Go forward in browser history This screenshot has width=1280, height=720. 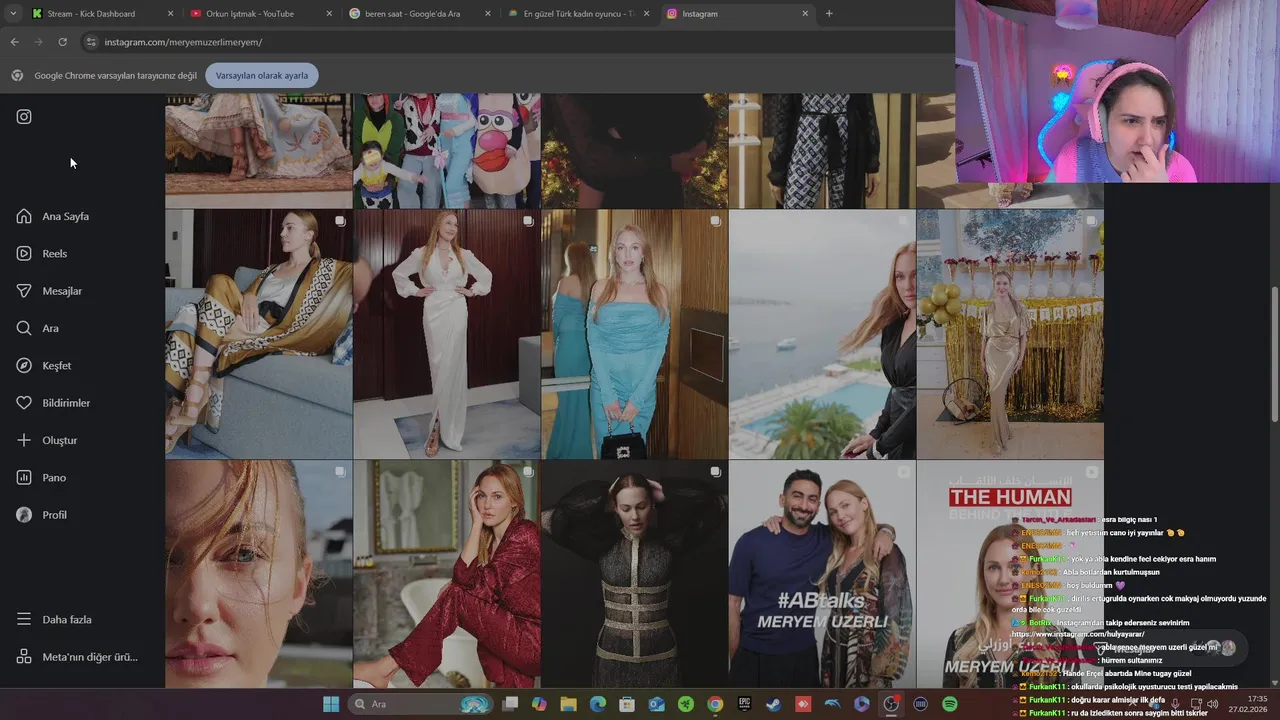[x=38, y=42]
